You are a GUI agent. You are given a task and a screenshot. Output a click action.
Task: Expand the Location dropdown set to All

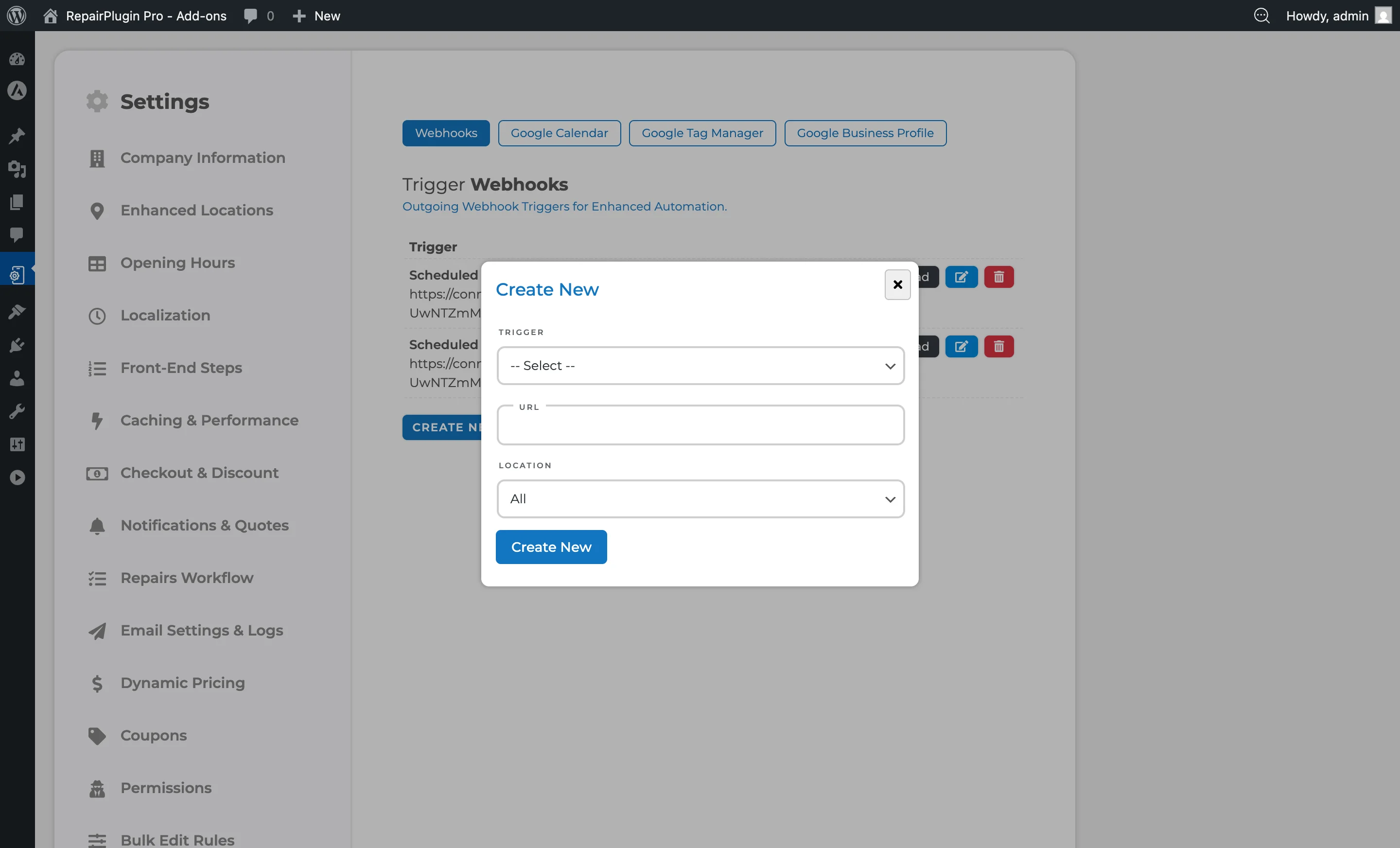point(700,498)
